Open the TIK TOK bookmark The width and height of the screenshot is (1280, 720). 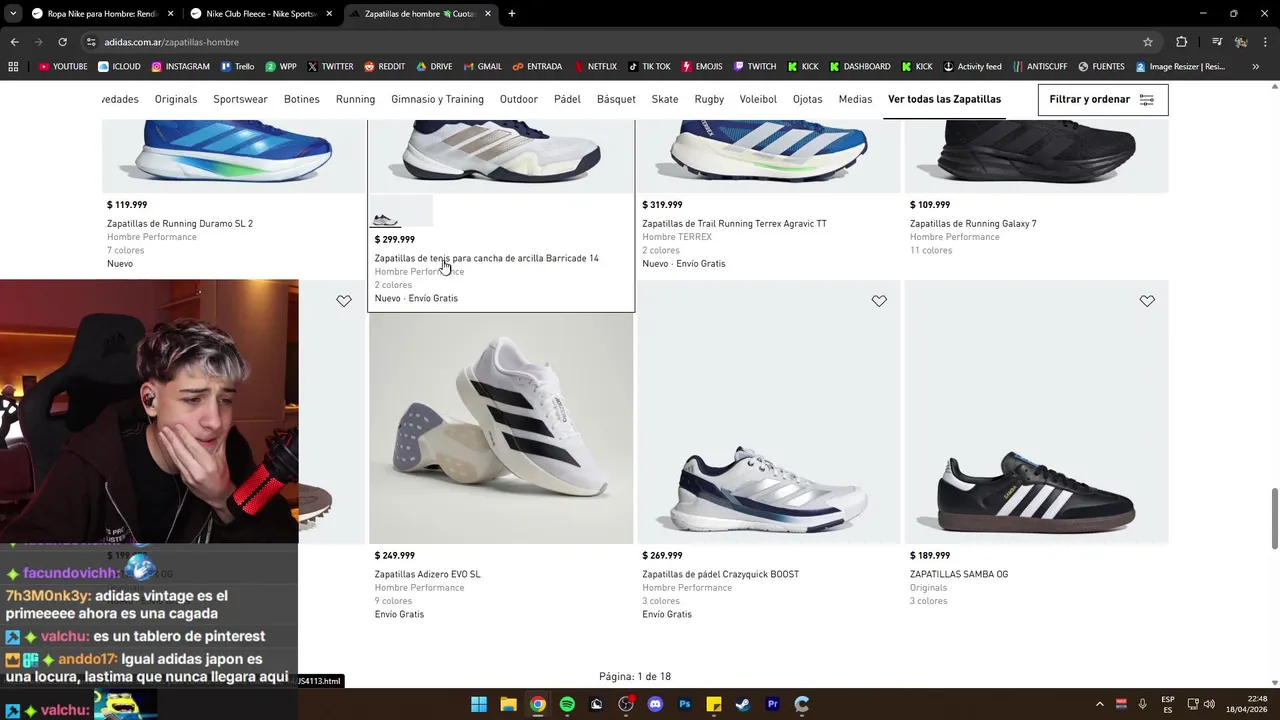(650, 67)
